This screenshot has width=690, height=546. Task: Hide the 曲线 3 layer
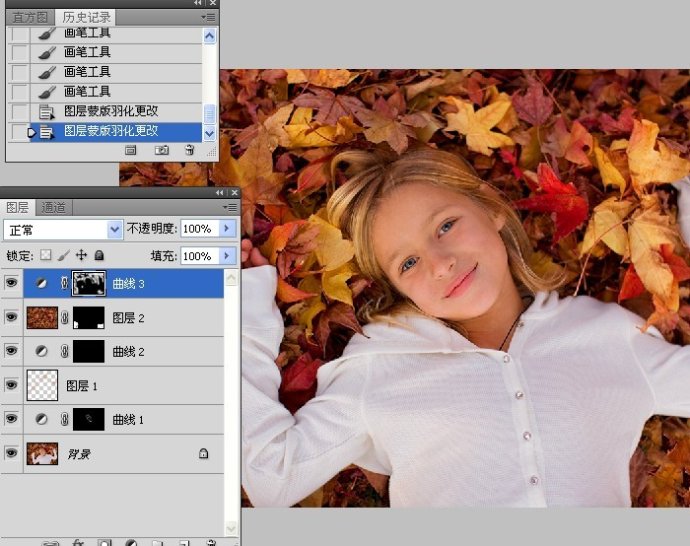click(11, 282)
